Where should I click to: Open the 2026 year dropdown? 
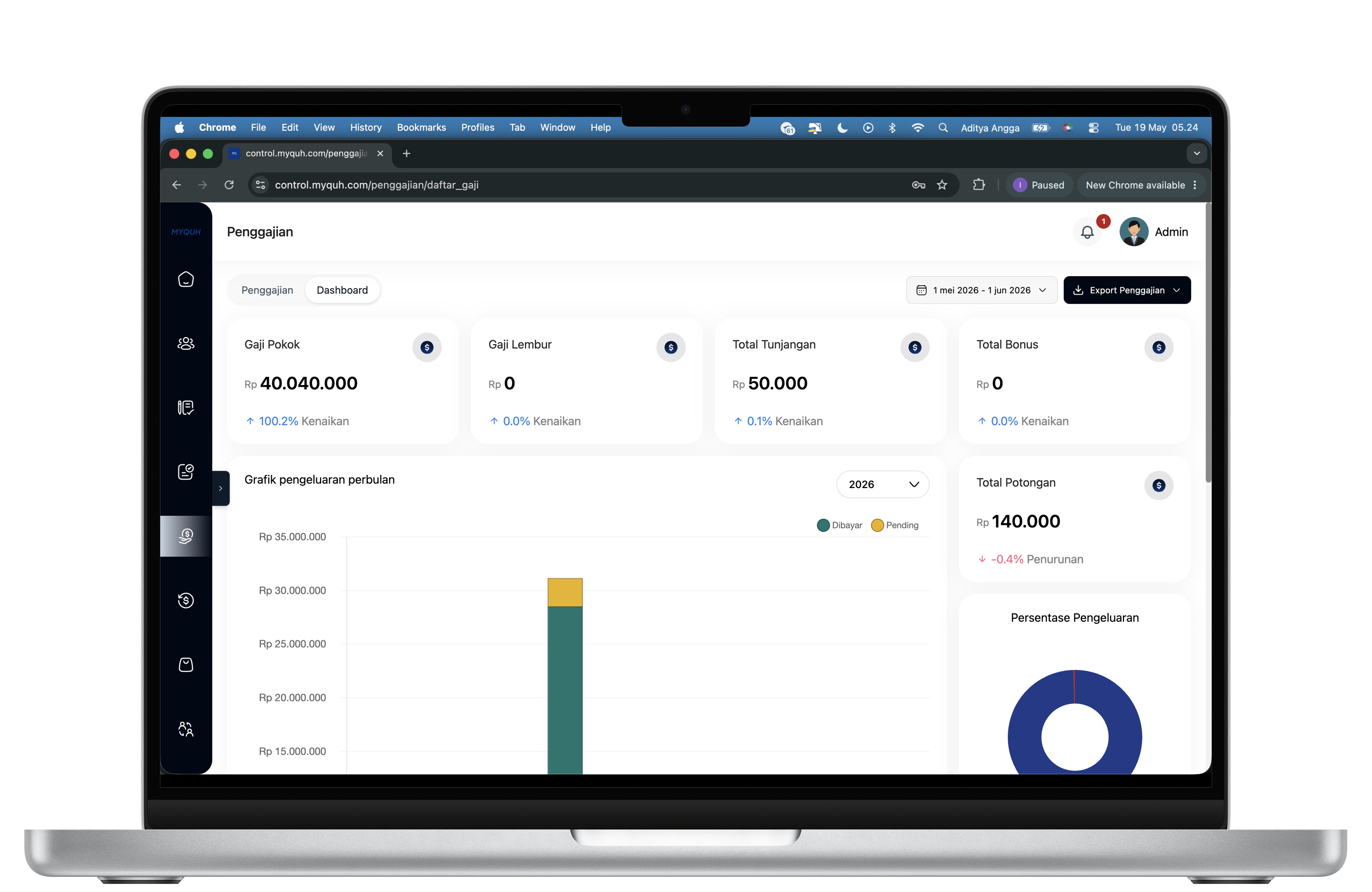click(x=883, y=484)
